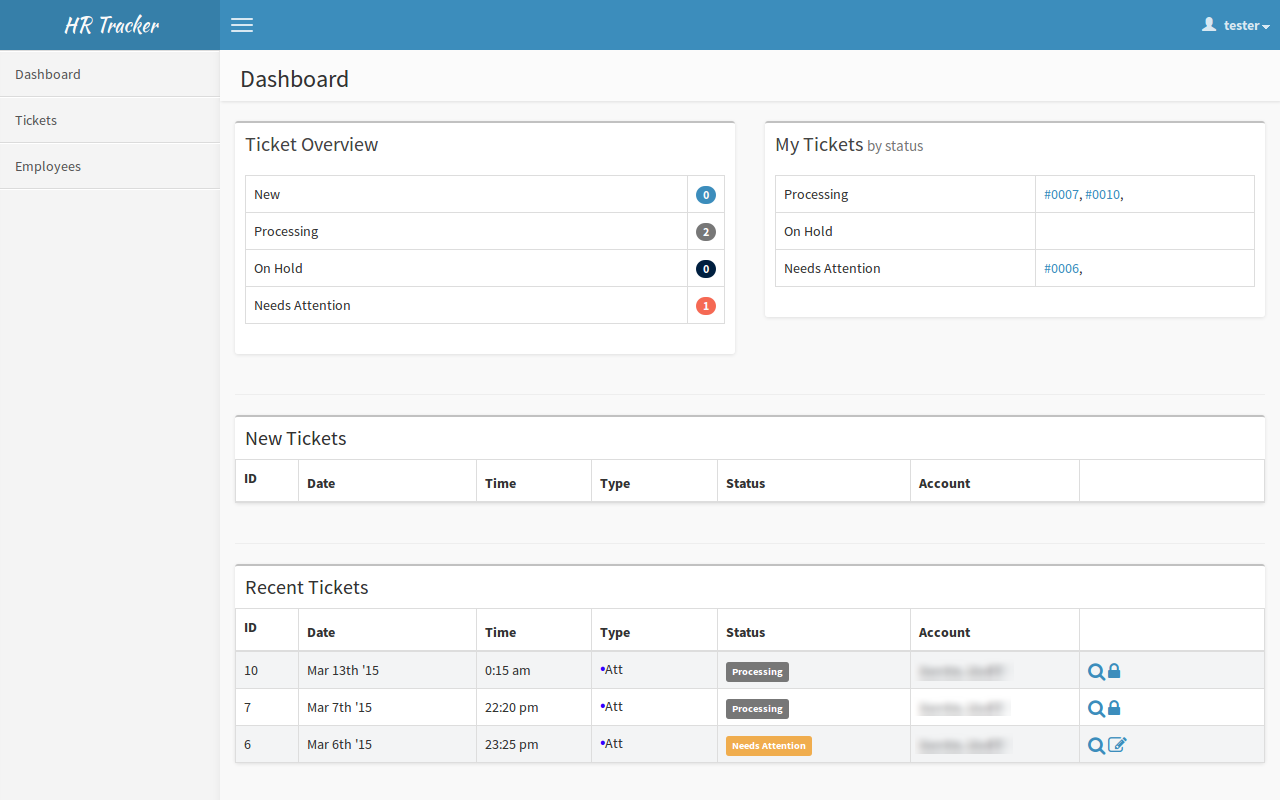Image resolution: width=1280 pixels, height=800 pixels.
Task: Open ticket 6 using its magnifier view icon
Action: pyautogui.click(x=1095, y=744)
